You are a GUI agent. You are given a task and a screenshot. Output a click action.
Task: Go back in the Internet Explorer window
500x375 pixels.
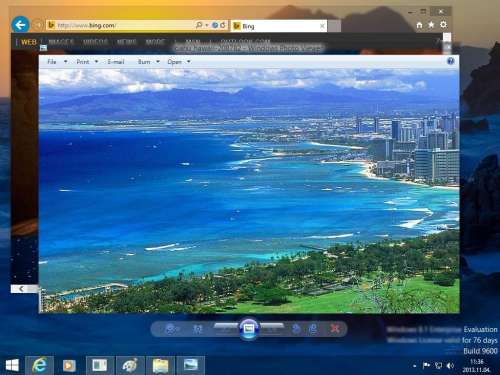pos(20,25)
